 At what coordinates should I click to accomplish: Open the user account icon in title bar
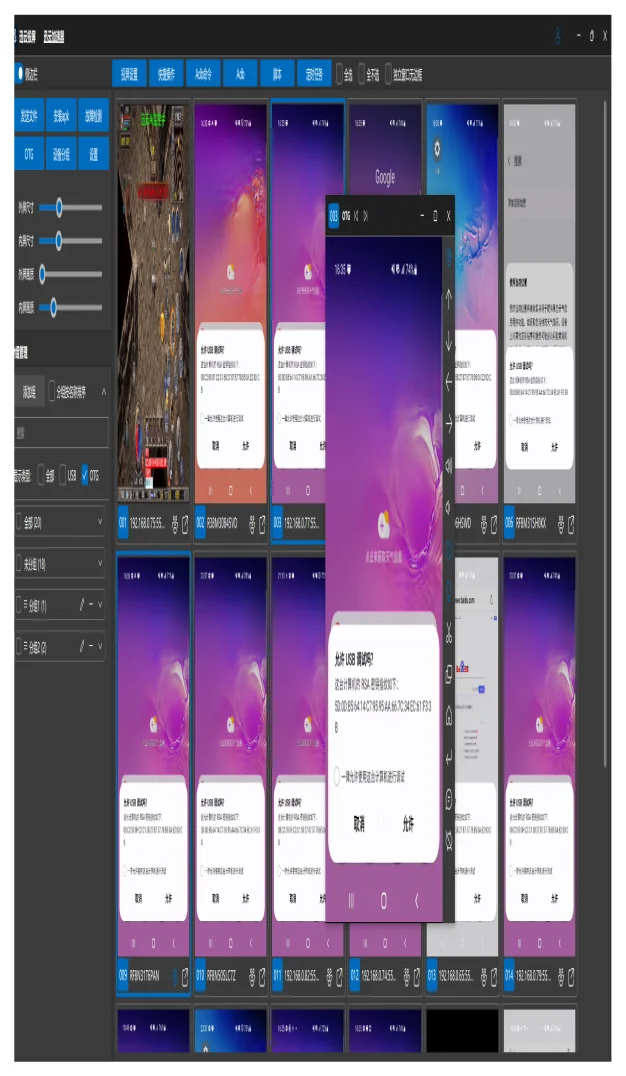click(x=558, y=36)
